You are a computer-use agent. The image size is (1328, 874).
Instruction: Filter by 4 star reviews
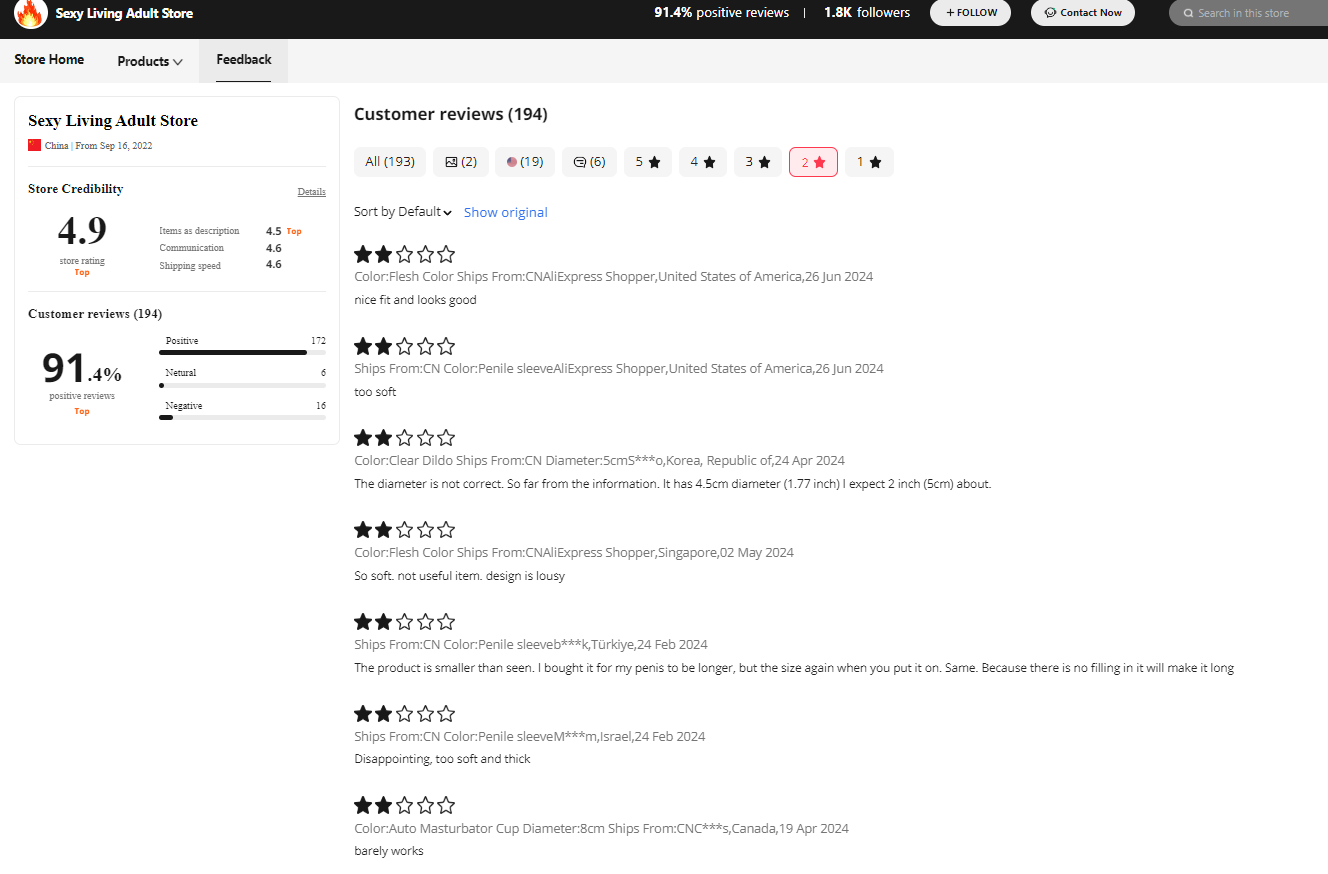click(x=703, y=162)
